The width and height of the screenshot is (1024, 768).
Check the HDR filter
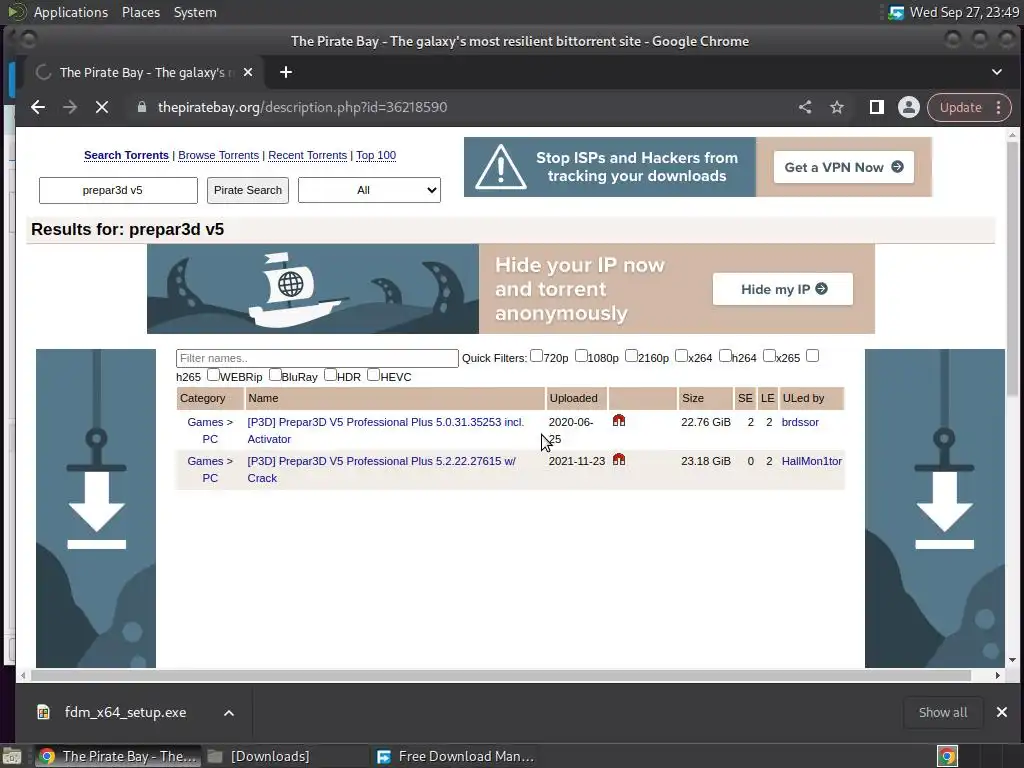point(330,375)
